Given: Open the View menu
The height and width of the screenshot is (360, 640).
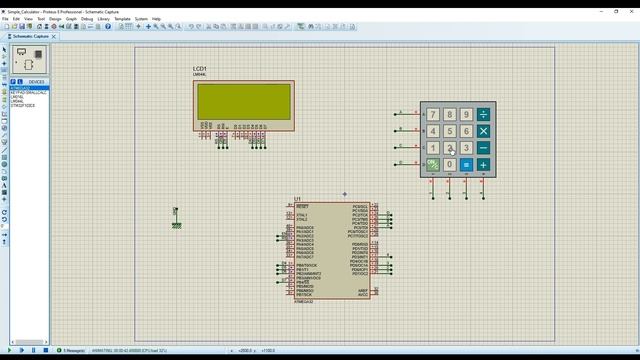Looking at the screenshot, I should point(28,19).
